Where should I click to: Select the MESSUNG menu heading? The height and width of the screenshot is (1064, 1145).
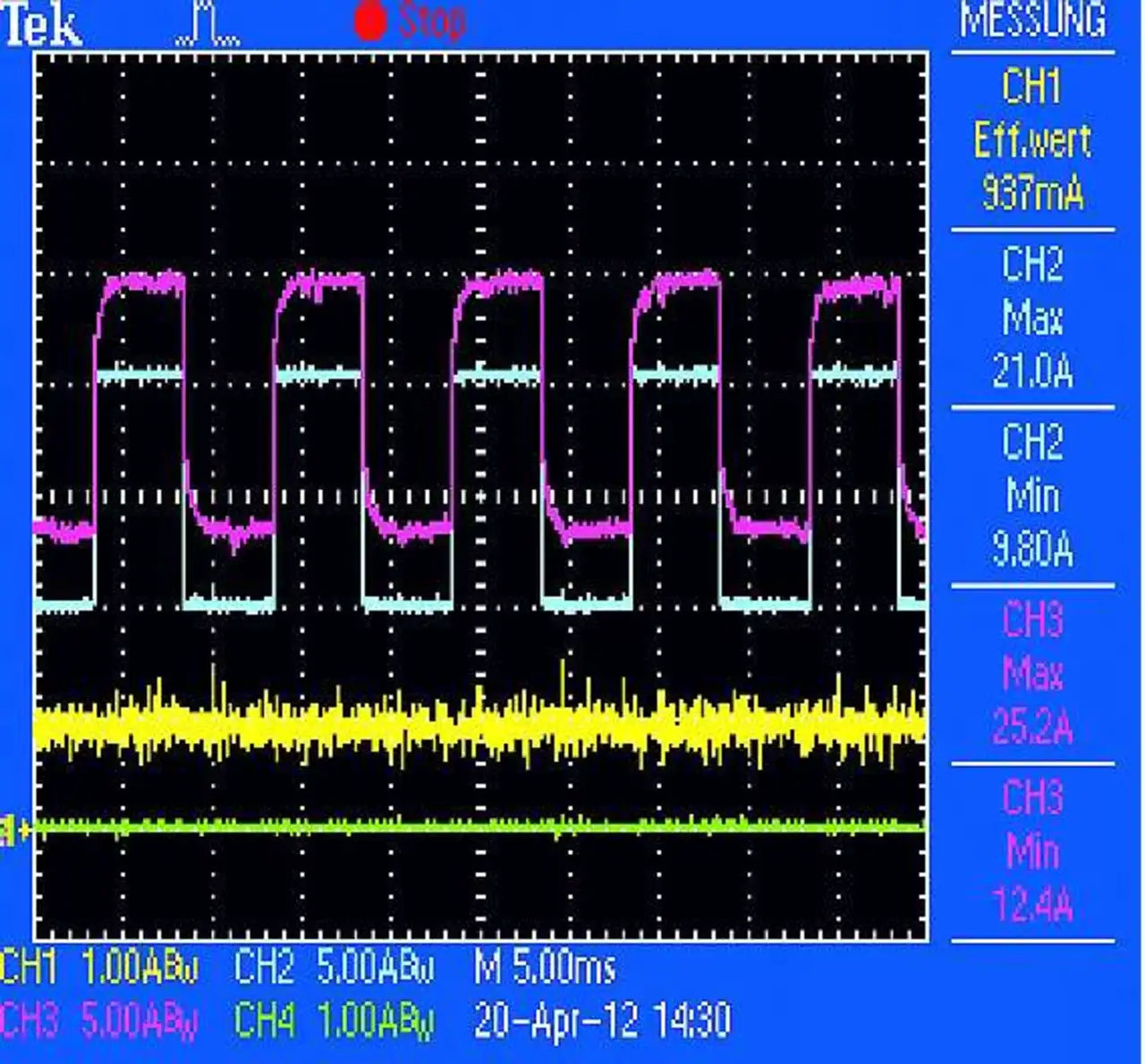(1032, 20)
